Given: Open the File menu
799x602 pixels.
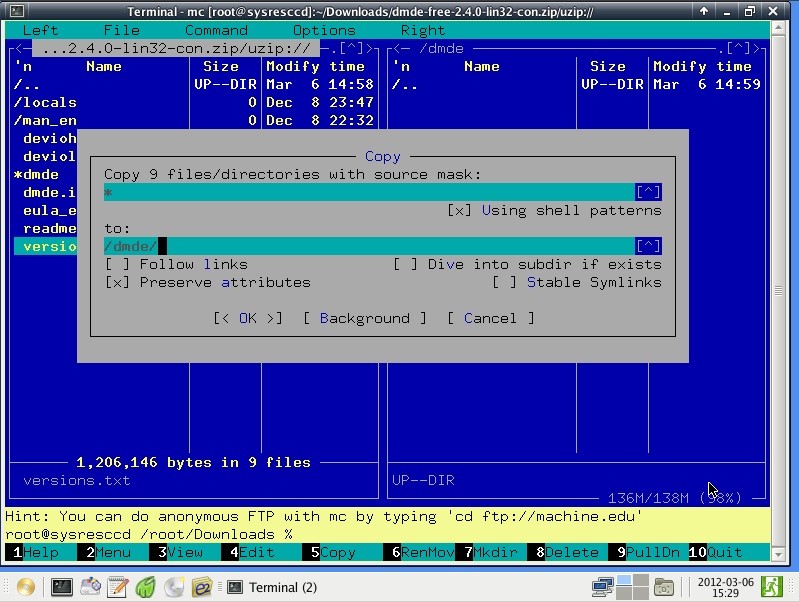Looking at the screenshot, I should pyautogui.click(x=121, y=31).
